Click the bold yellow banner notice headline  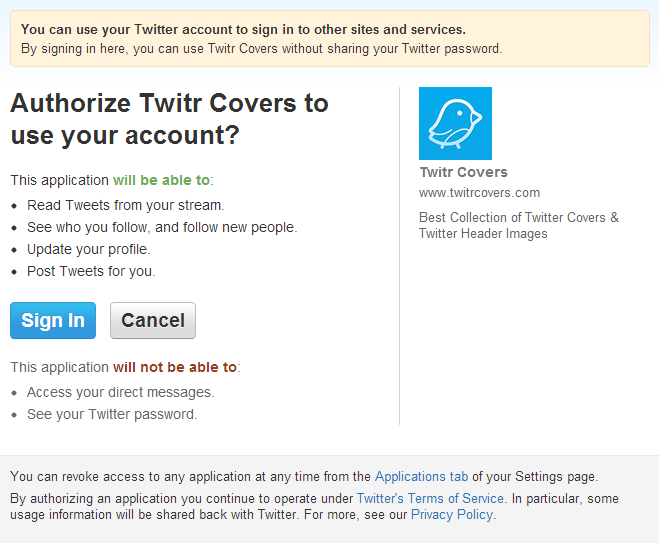click(x=243, y=30)
